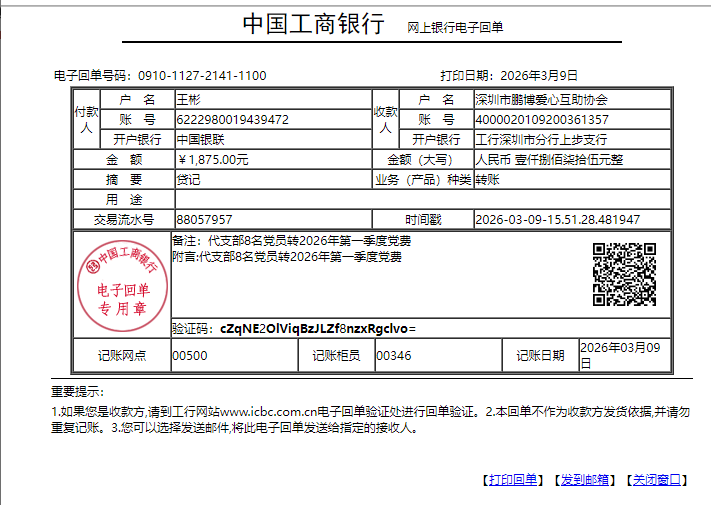Select receipt number 0910-1127-2141-1100
Viewport: 711px width, 505px height.
click(202, 76)
